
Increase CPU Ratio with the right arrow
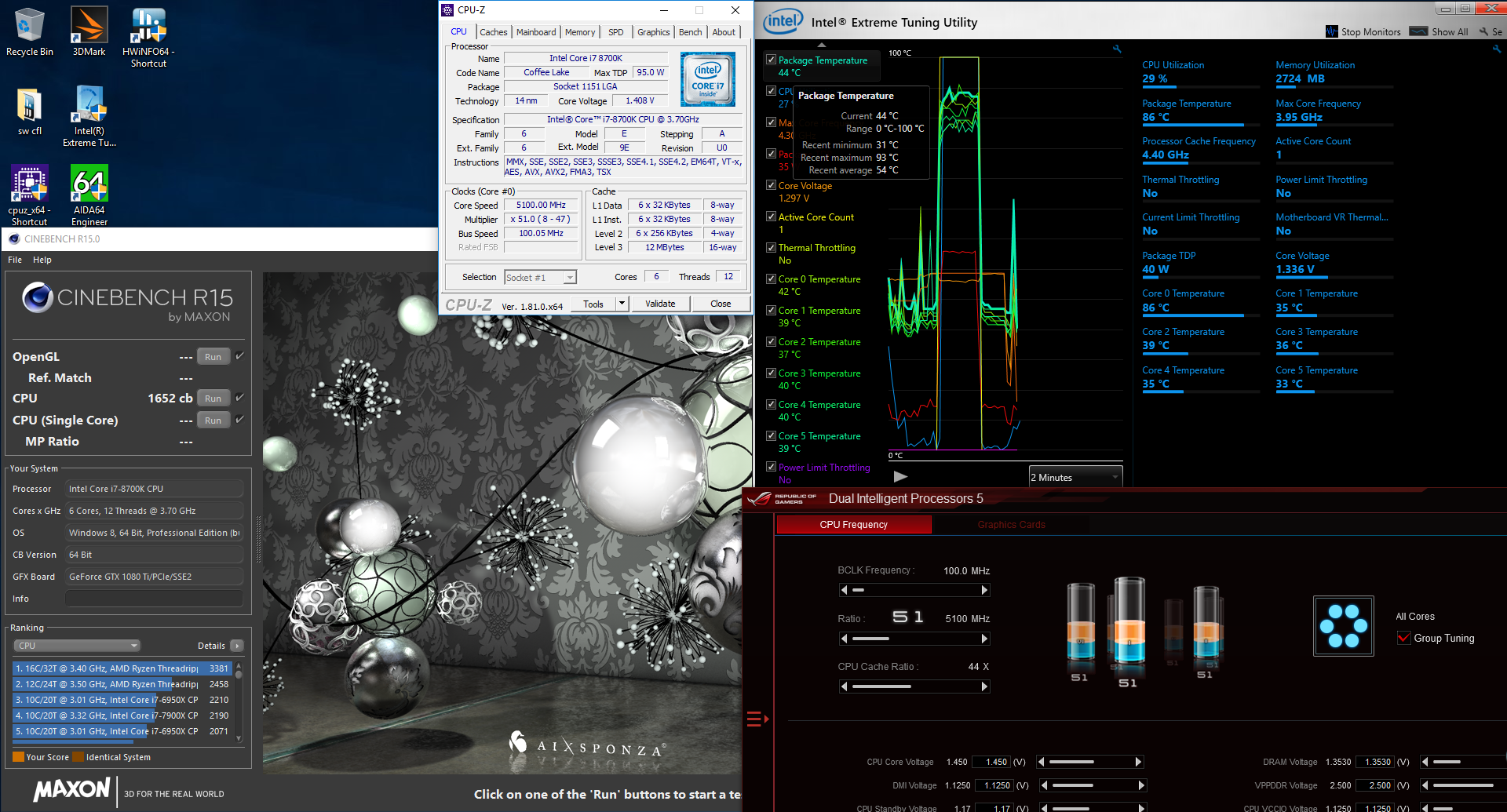pyautogui.click(x=985, y=639)
